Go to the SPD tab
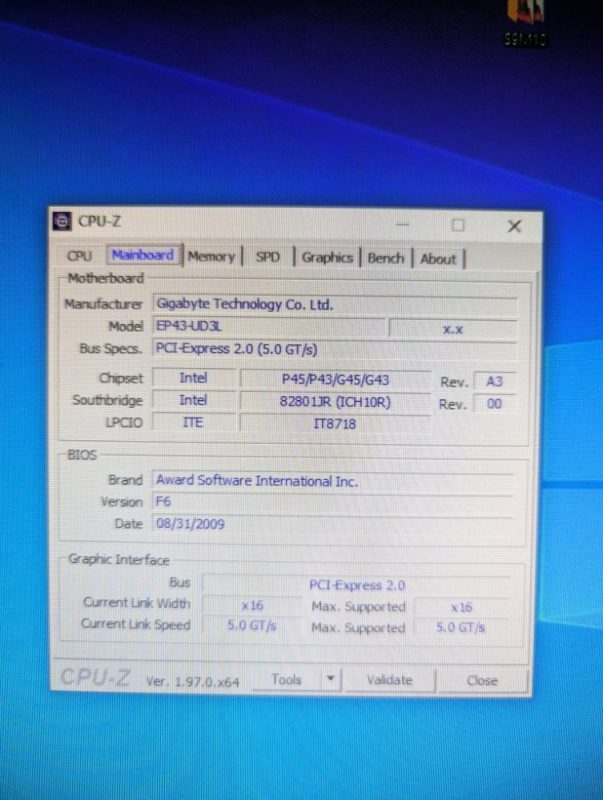 coord(268,257)
